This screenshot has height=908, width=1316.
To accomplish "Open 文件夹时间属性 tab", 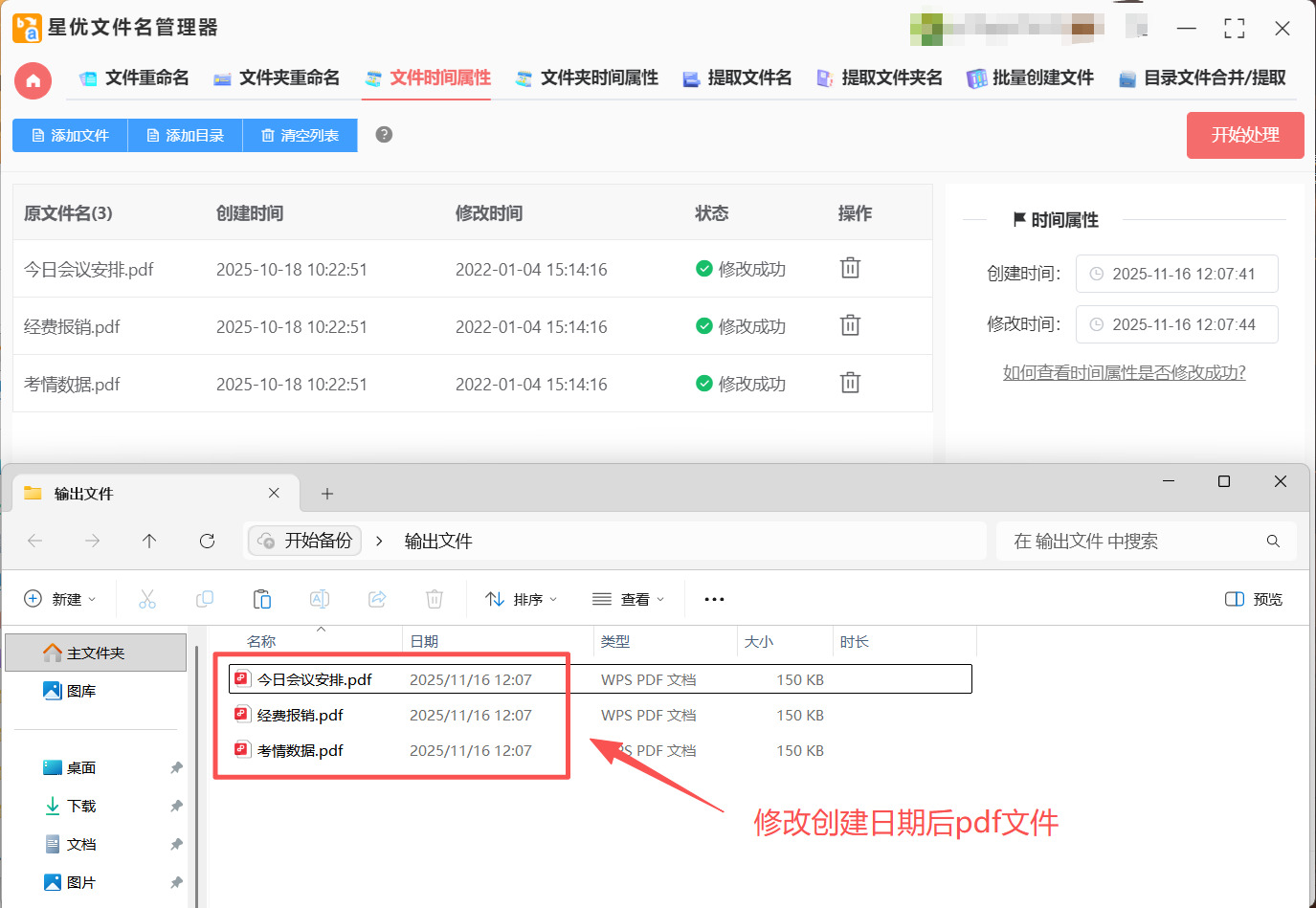I will point(587,78).
